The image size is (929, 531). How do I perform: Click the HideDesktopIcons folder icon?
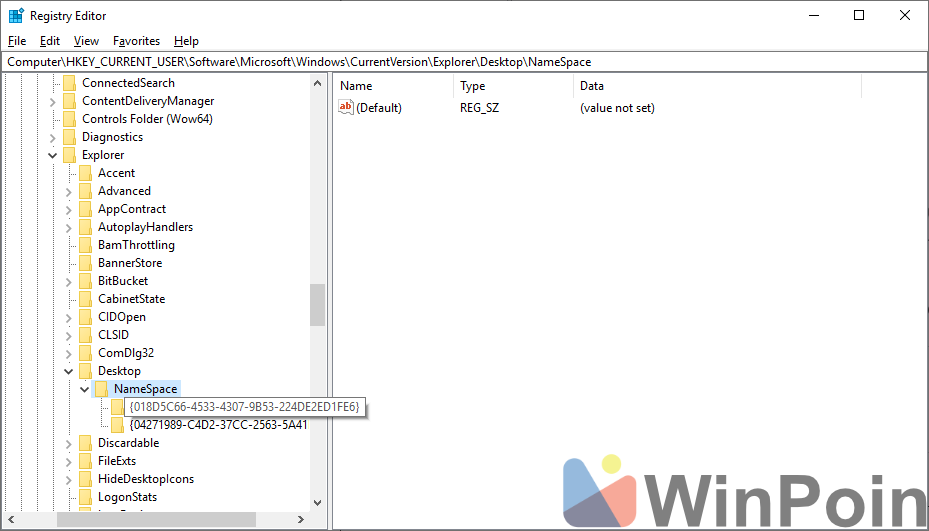(x=85, y=479)
